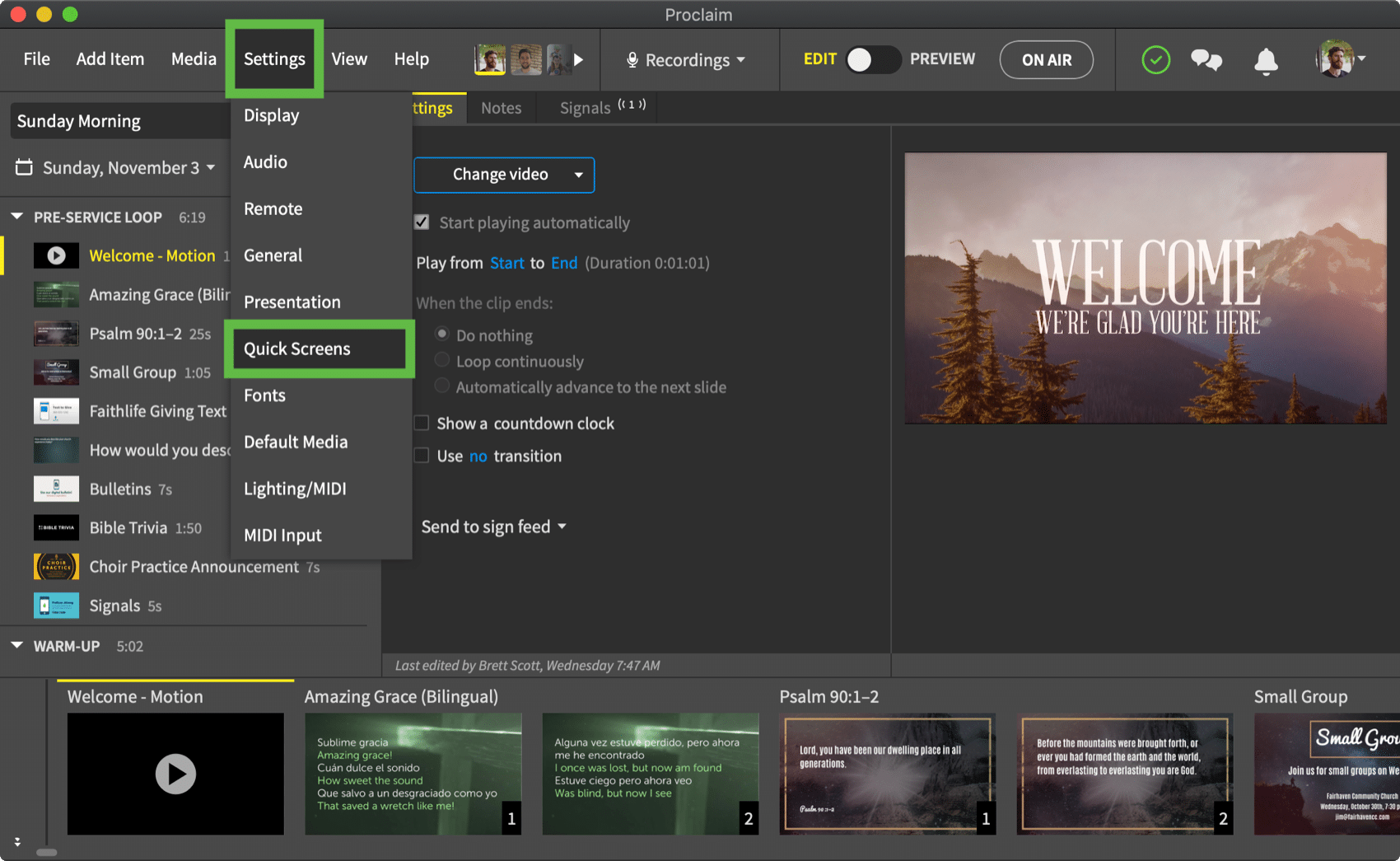Click the Psalm 90:1–2 item thumbnail icon
The width and height of the screenshot is (1400, 861).
[56, 334]
